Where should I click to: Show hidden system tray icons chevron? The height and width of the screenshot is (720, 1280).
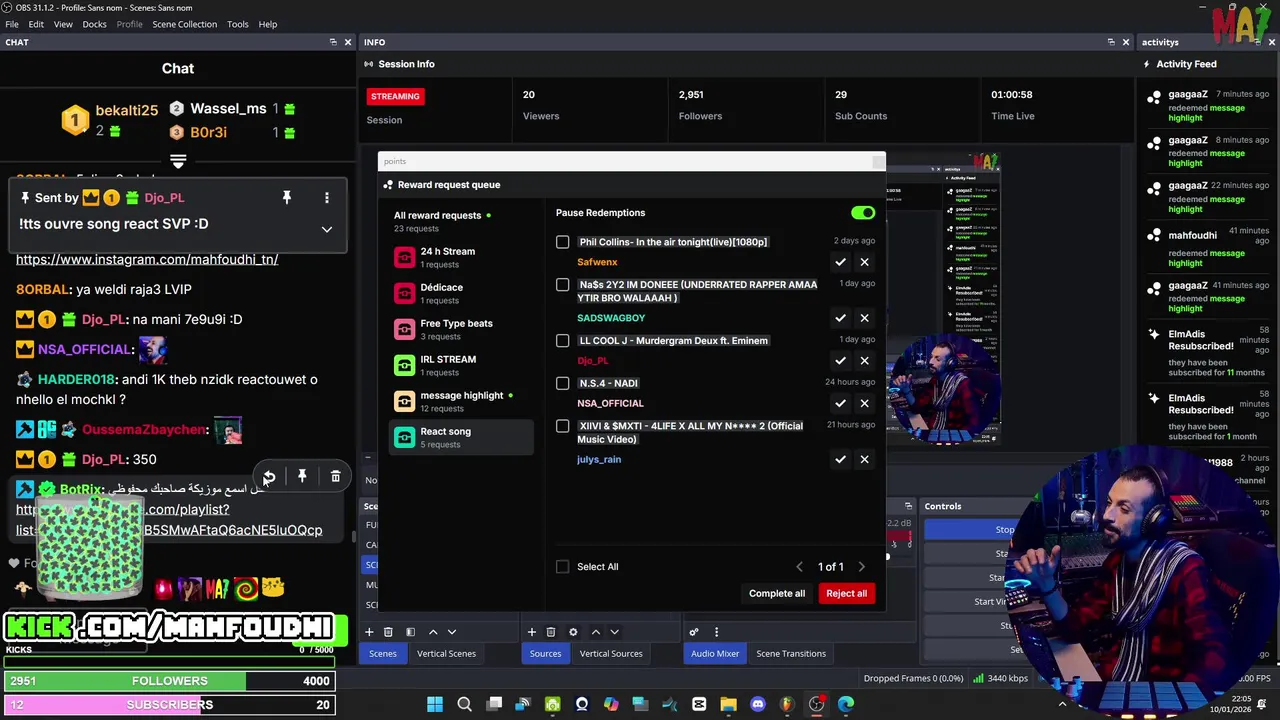pyautogui.click(x=1062, y=705)
